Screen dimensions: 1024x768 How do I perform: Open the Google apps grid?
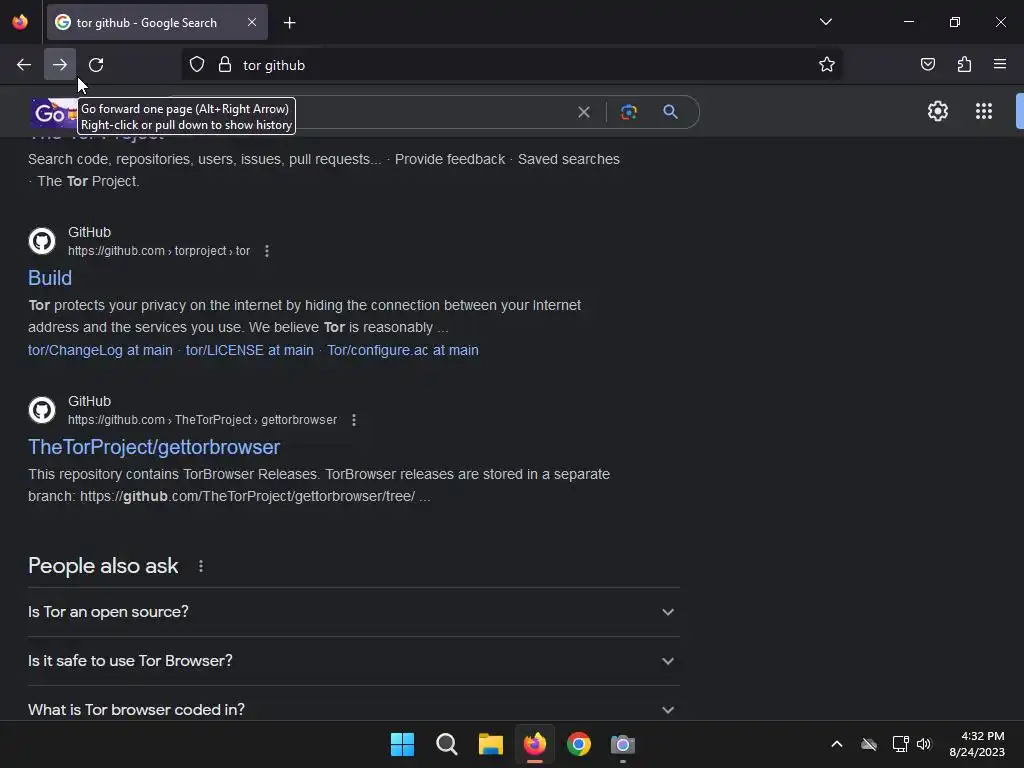pos(984,111)
